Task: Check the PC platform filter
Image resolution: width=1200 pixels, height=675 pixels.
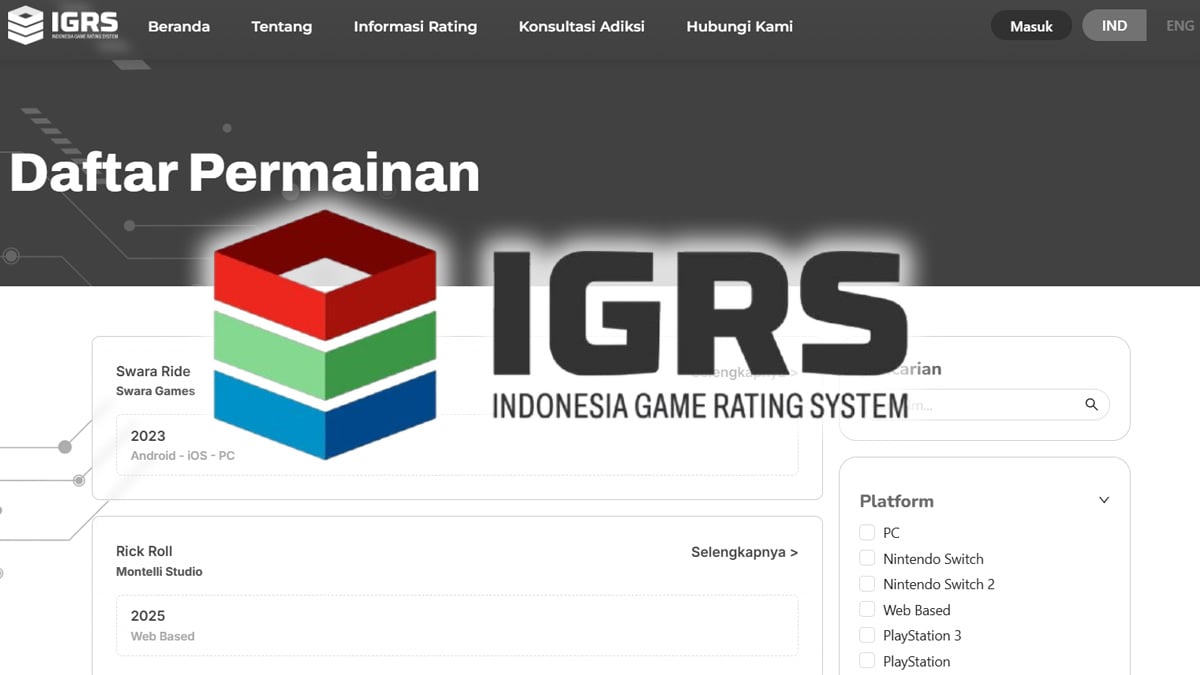Action: coord(866,533)
